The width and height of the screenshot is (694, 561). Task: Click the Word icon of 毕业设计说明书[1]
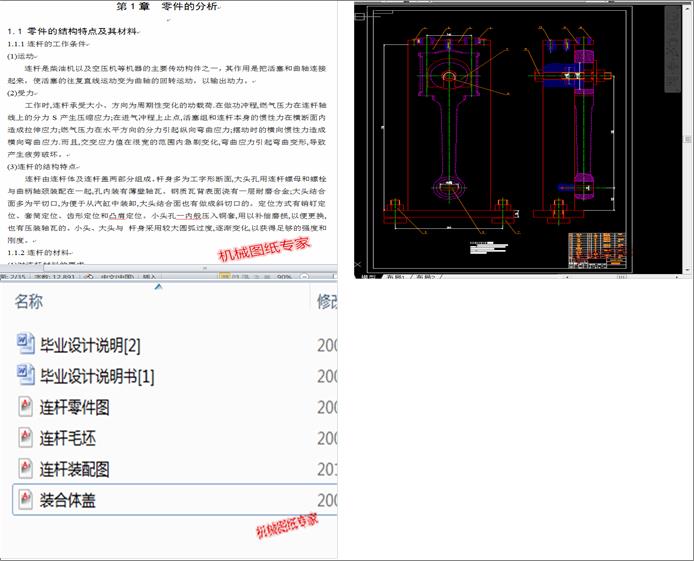point(26,376)
